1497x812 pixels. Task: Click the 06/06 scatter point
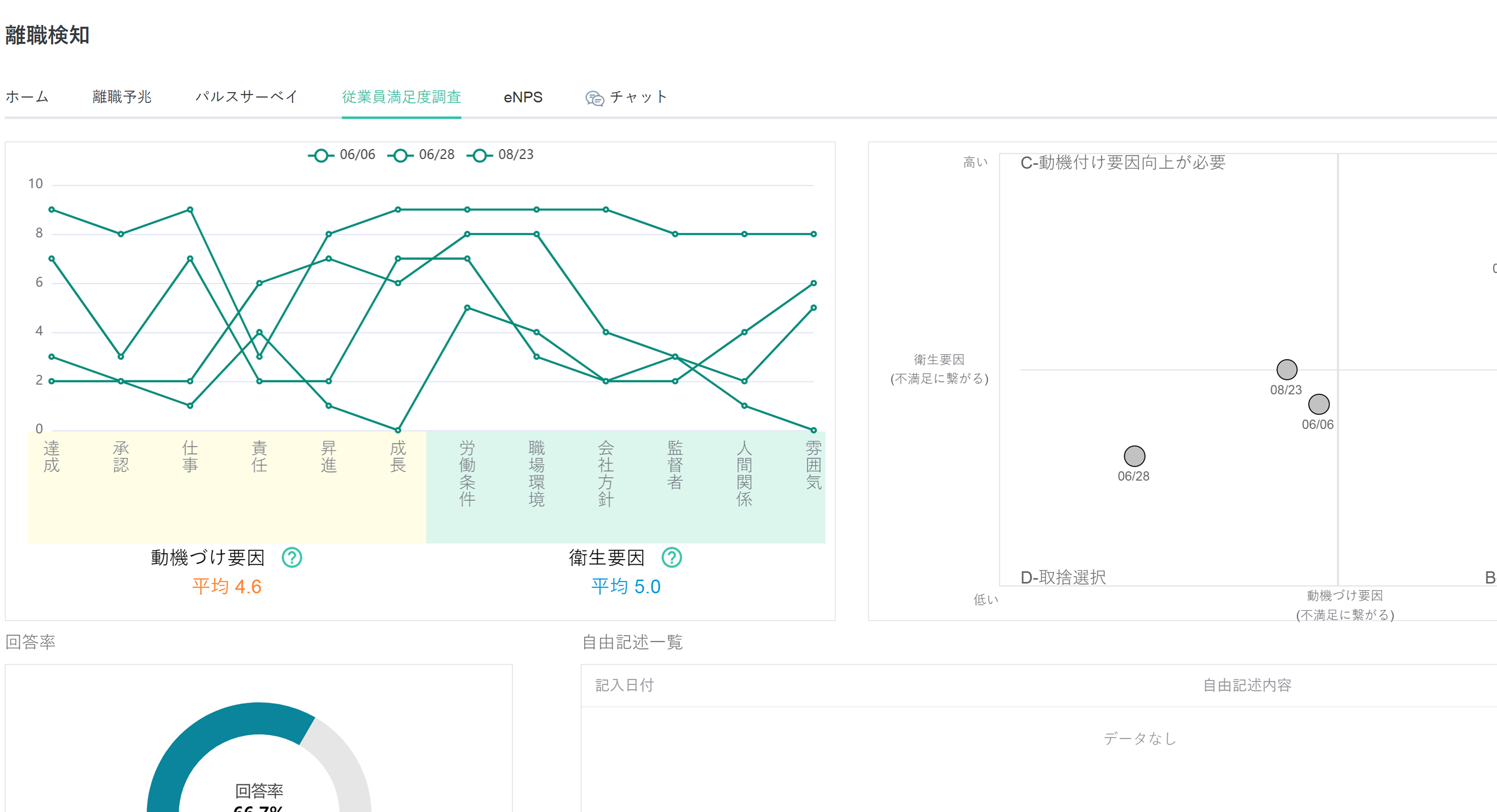click(1319, 404)
